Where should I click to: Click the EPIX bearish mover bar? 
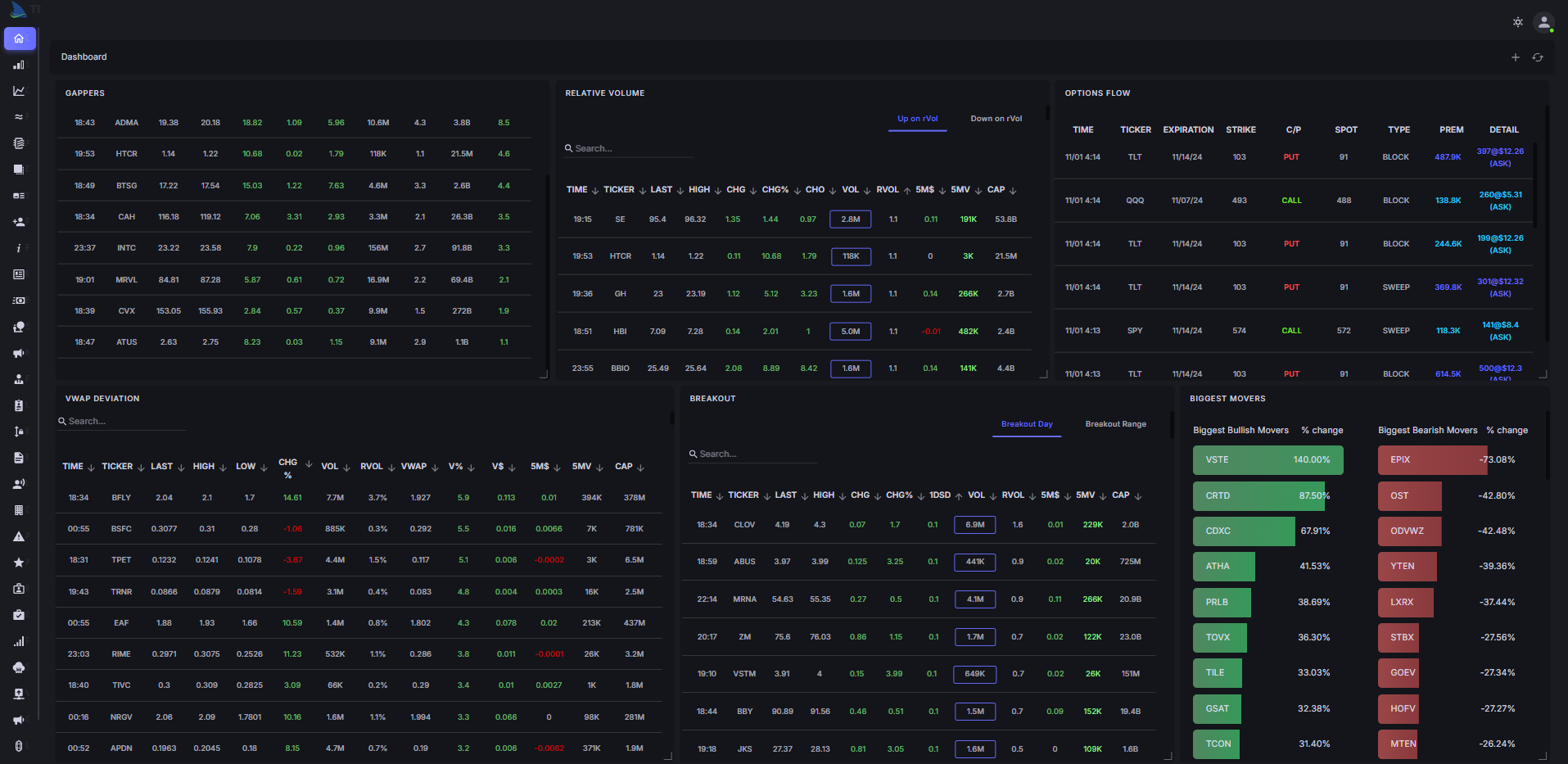(x=1433, y=460)
